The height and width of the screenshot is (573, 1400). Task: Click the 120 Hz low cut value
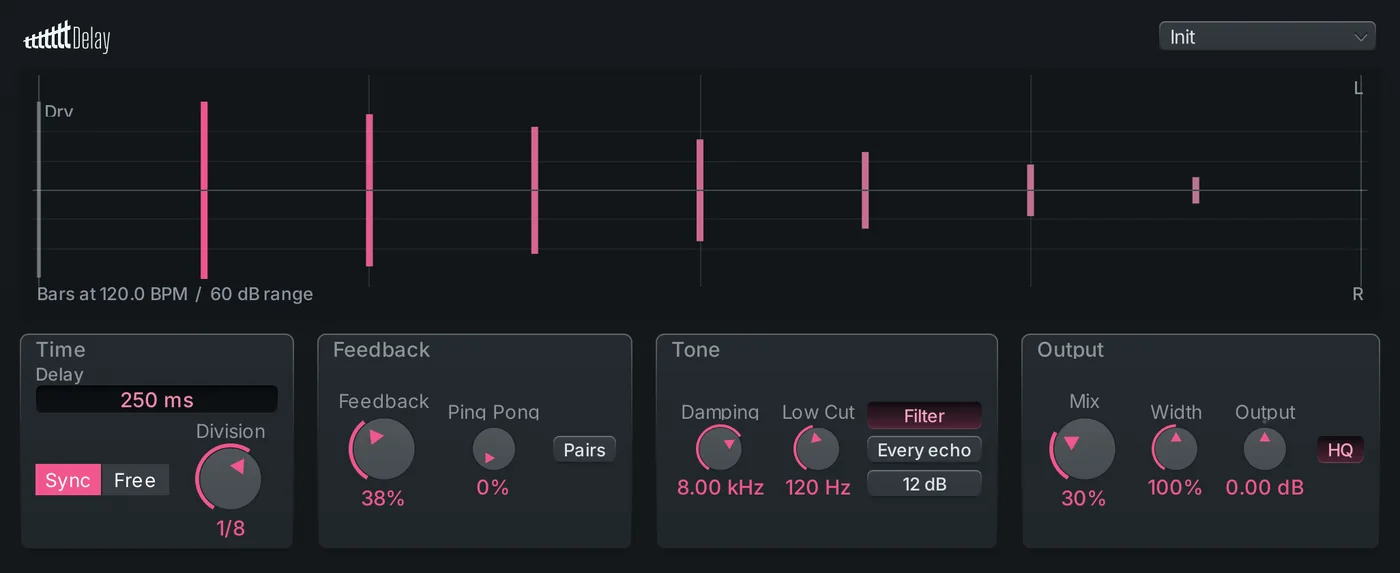[x=818, y=488]
